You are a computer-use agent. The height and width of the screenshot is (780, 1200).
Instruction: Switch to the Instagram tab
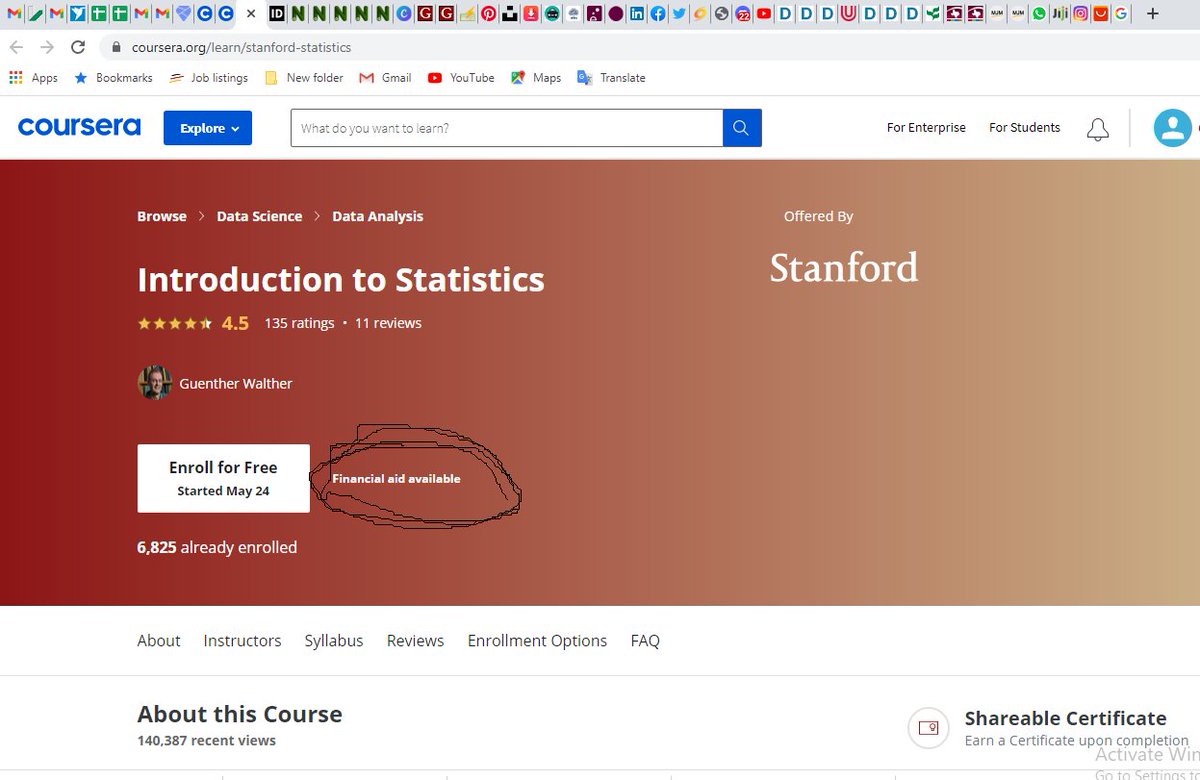coord(1080,14)
